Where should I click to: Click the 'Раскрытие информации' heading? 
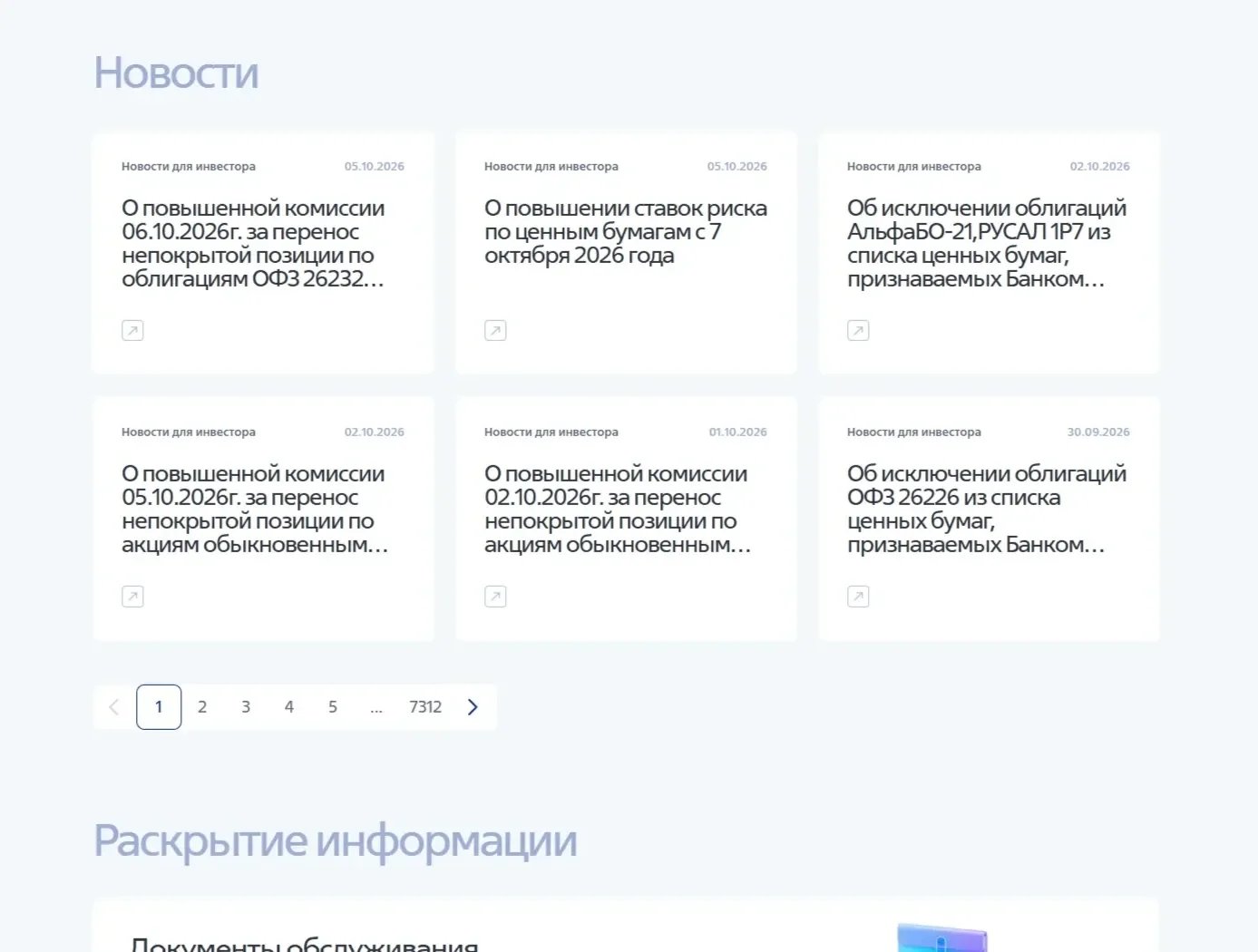(x=336, y=841)
